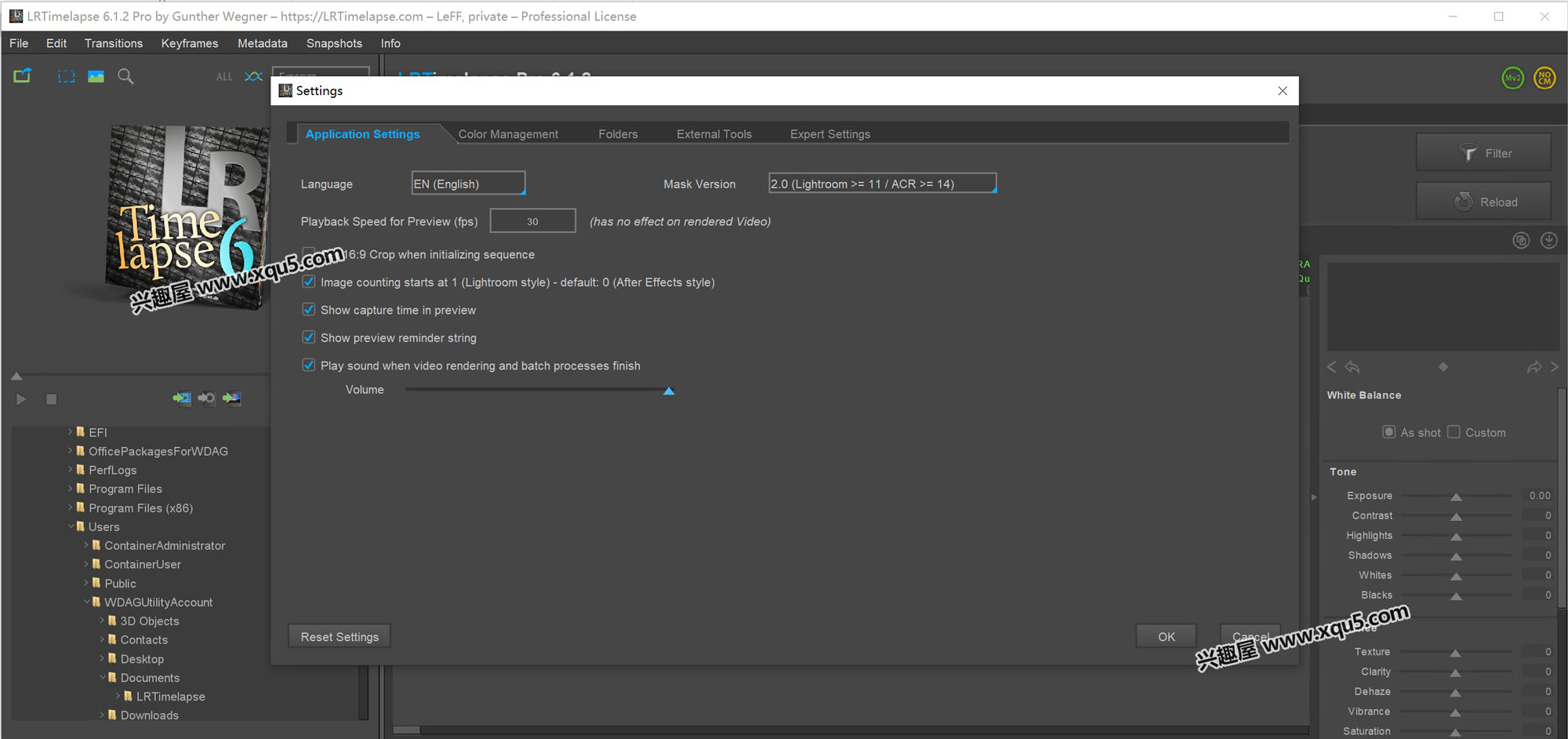Open the Mask Version dropdown
This screenshot has height=739, width=1568.
tap(882, 184)
